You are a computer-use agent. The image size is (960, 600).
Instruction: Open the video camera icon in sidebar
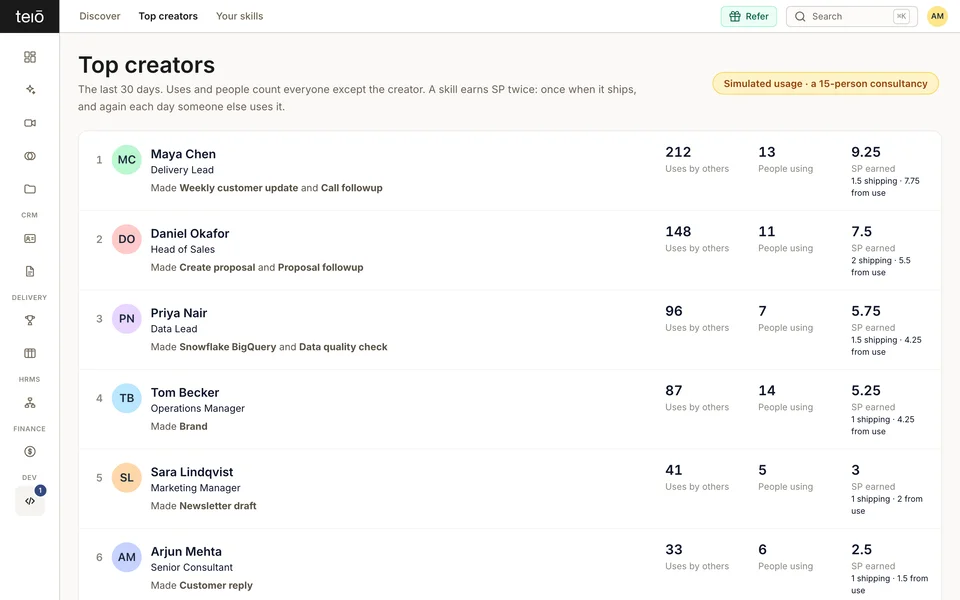point(29,123)
